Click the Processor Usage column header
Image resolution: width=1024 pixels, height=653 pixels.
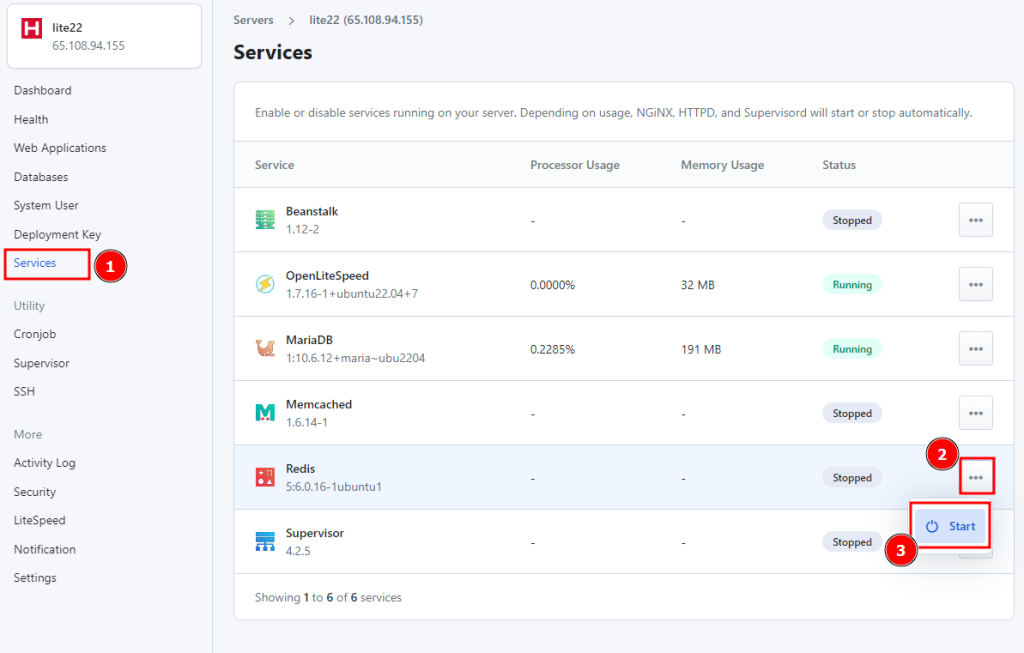tap(575, 165)
